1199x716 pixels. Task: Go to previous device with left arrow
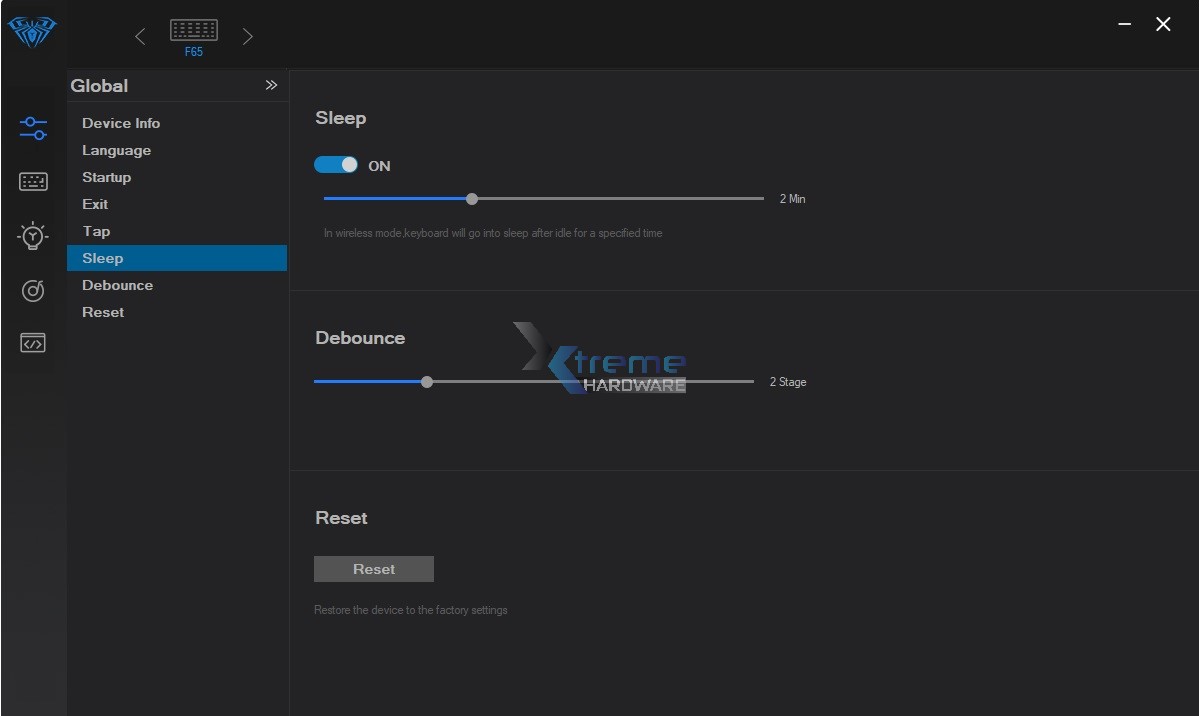[x=140, y=37]
